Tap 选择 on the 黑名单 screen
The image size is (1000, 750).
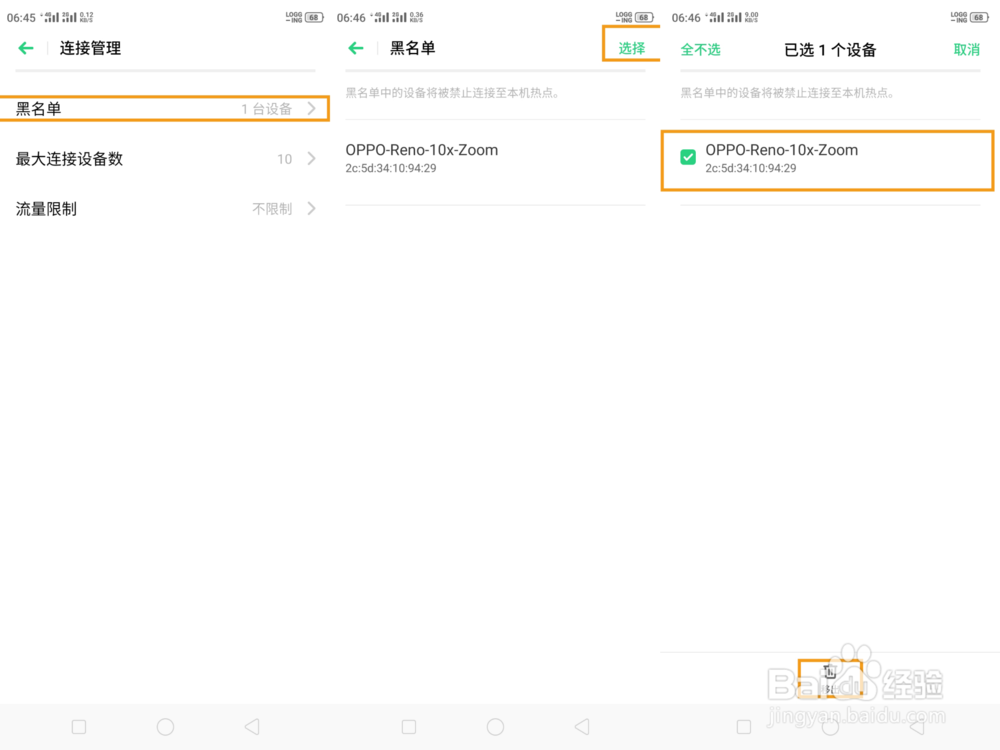click(x=631, y=48)
